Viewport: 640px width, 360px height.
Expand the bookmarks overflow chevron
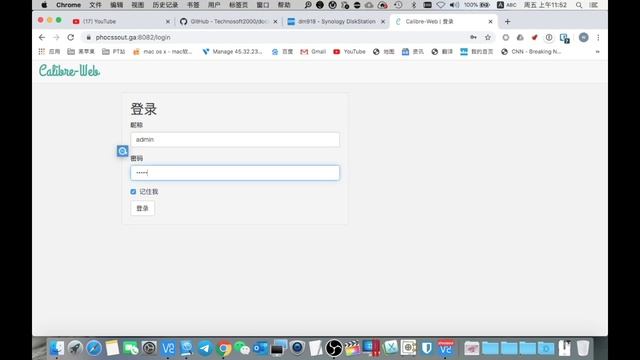(x=598, y=51)
